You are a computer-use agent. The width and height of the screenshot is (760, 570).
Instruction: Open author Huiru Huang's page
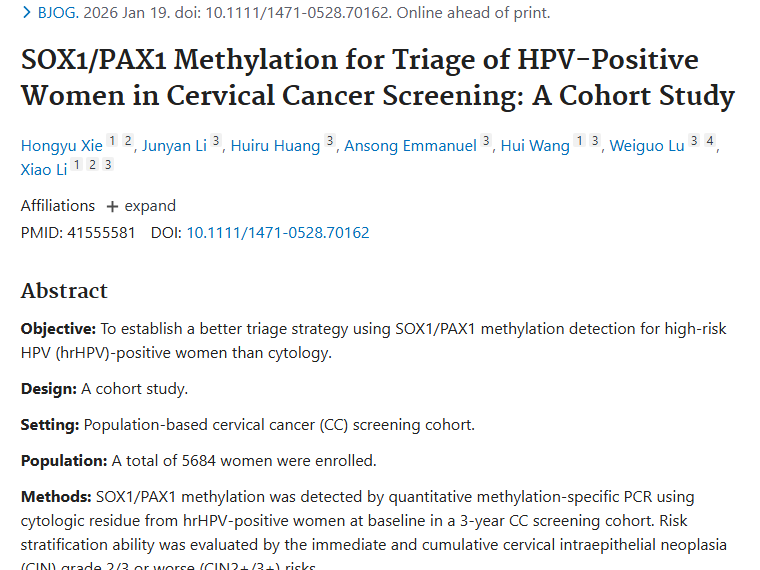click(x=275, y=146)
